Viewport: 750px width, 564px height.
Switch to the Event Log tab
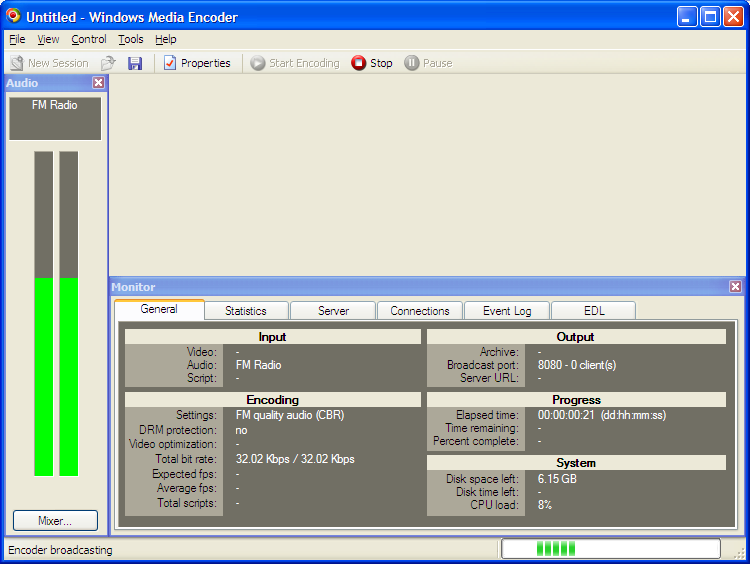point(507,311)
